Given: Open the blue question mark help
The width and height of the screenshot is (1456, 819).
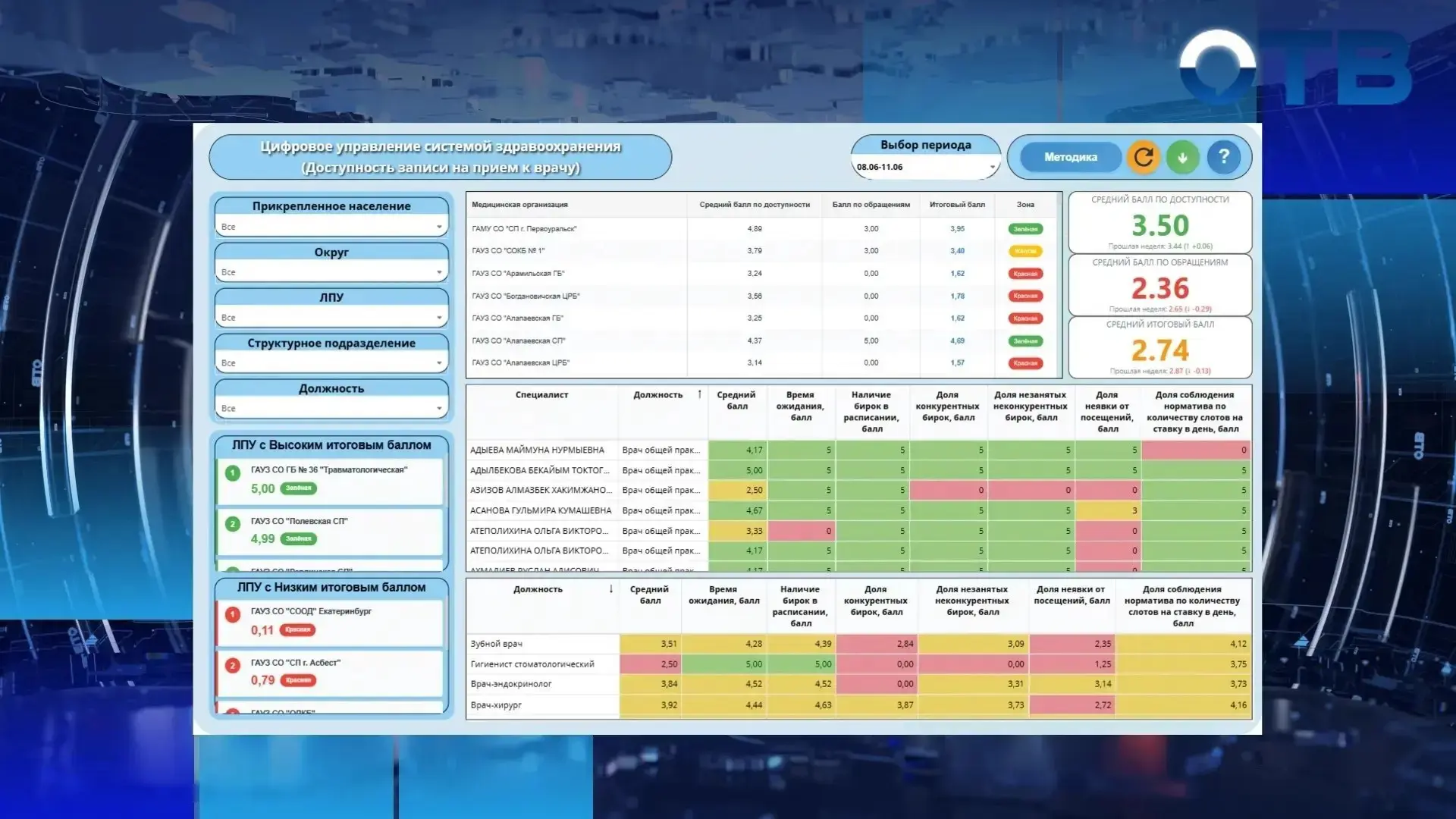Looking at the screenshot, I should click(x=1223, y=157).
